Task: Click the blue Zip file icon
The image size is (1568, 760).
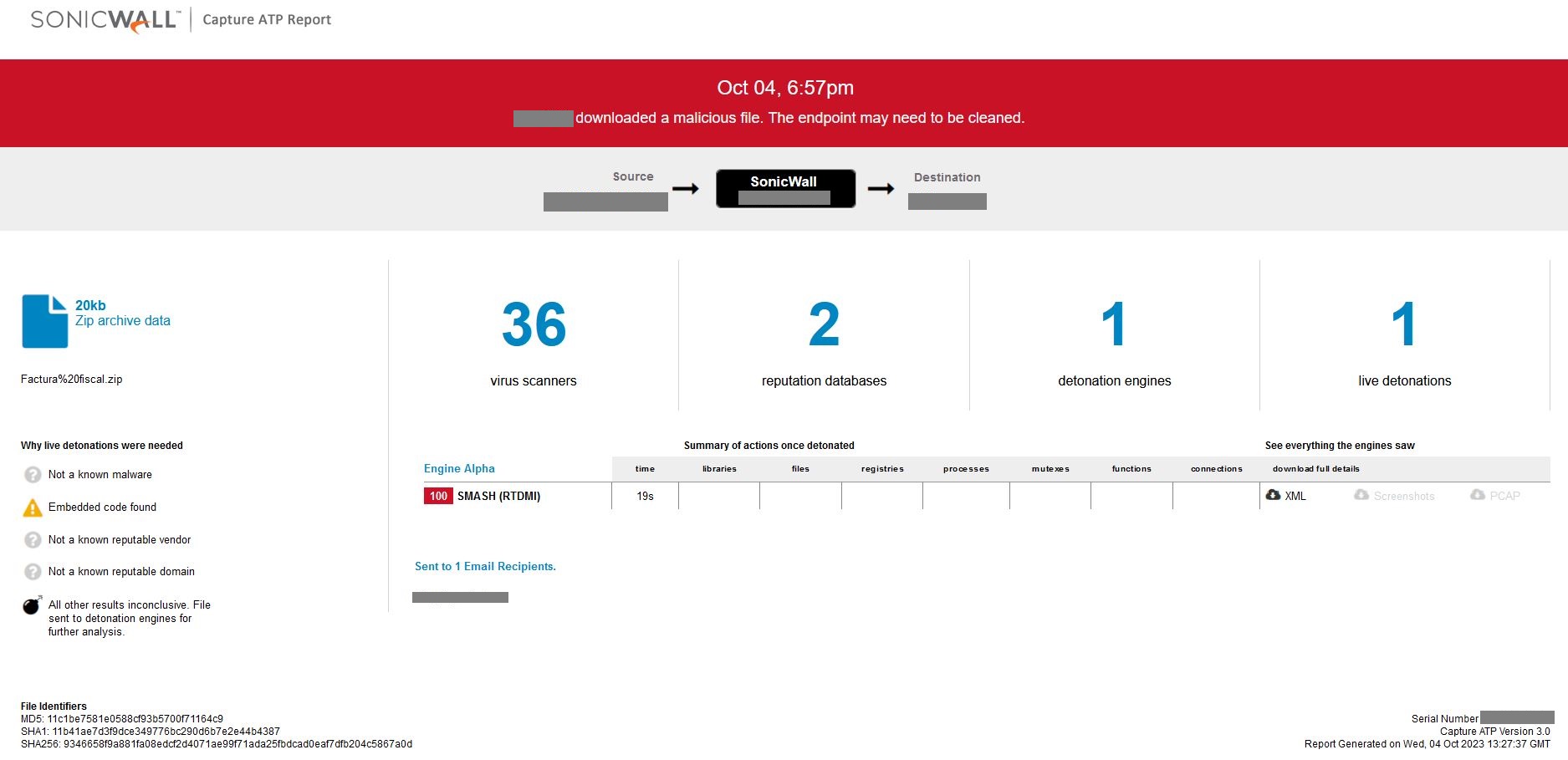Action: 45,321
